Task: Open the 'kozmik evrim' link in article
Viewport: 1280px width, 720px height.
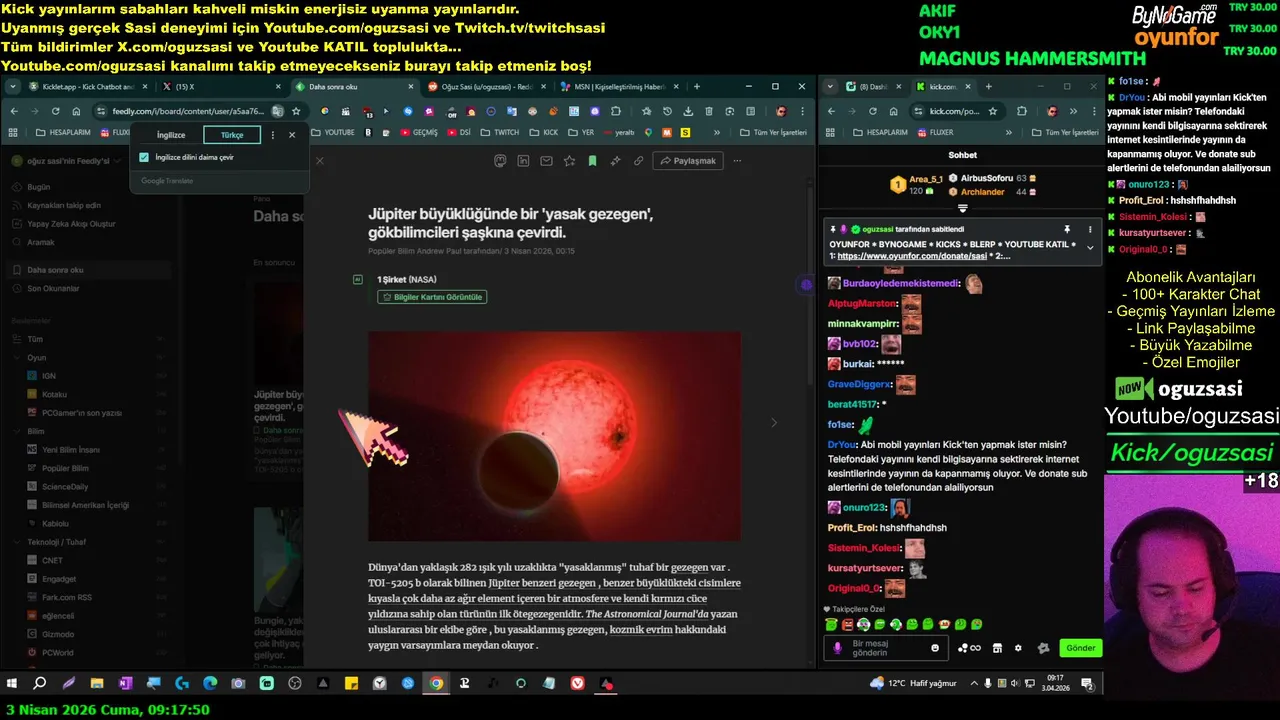Action: click(x=641, y=630)
